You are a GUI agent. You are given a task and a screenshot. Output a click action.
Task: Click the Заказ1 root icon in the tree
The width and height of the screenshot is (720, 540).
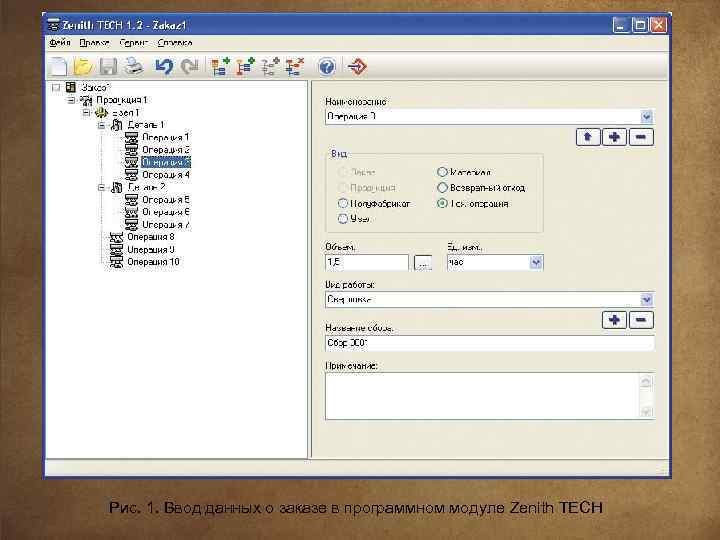tap(70, 87)
